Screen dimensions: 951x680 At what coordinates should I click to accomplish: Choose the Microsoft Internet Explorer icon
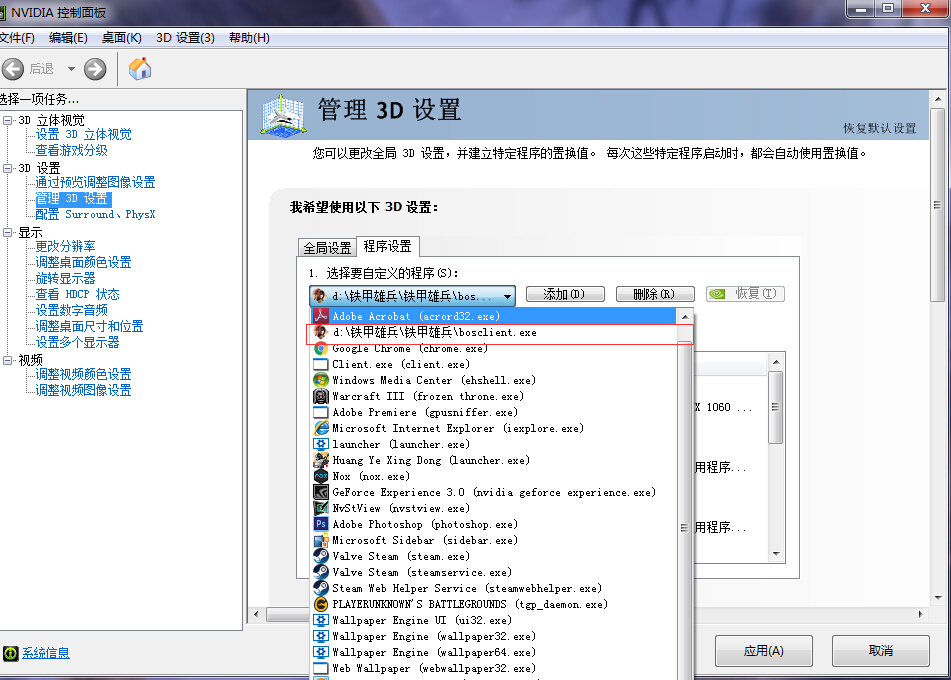coord(321,428)
